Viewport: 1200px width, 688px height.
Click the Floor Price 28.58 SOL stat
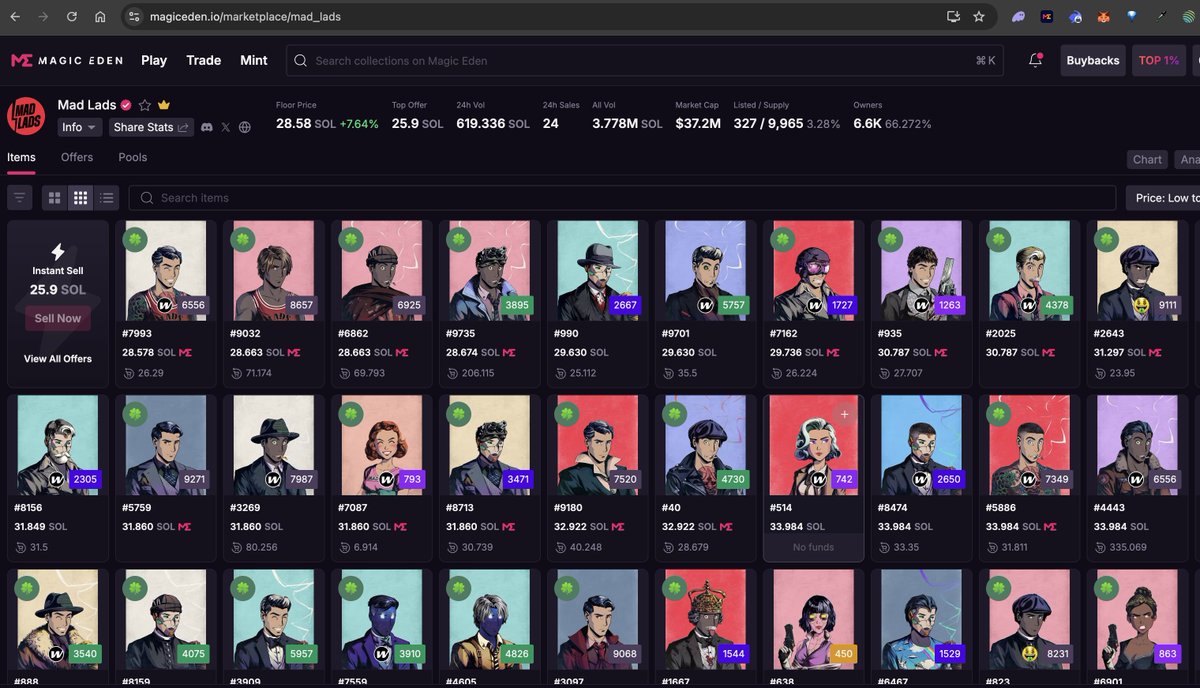[x=327, y=117]
